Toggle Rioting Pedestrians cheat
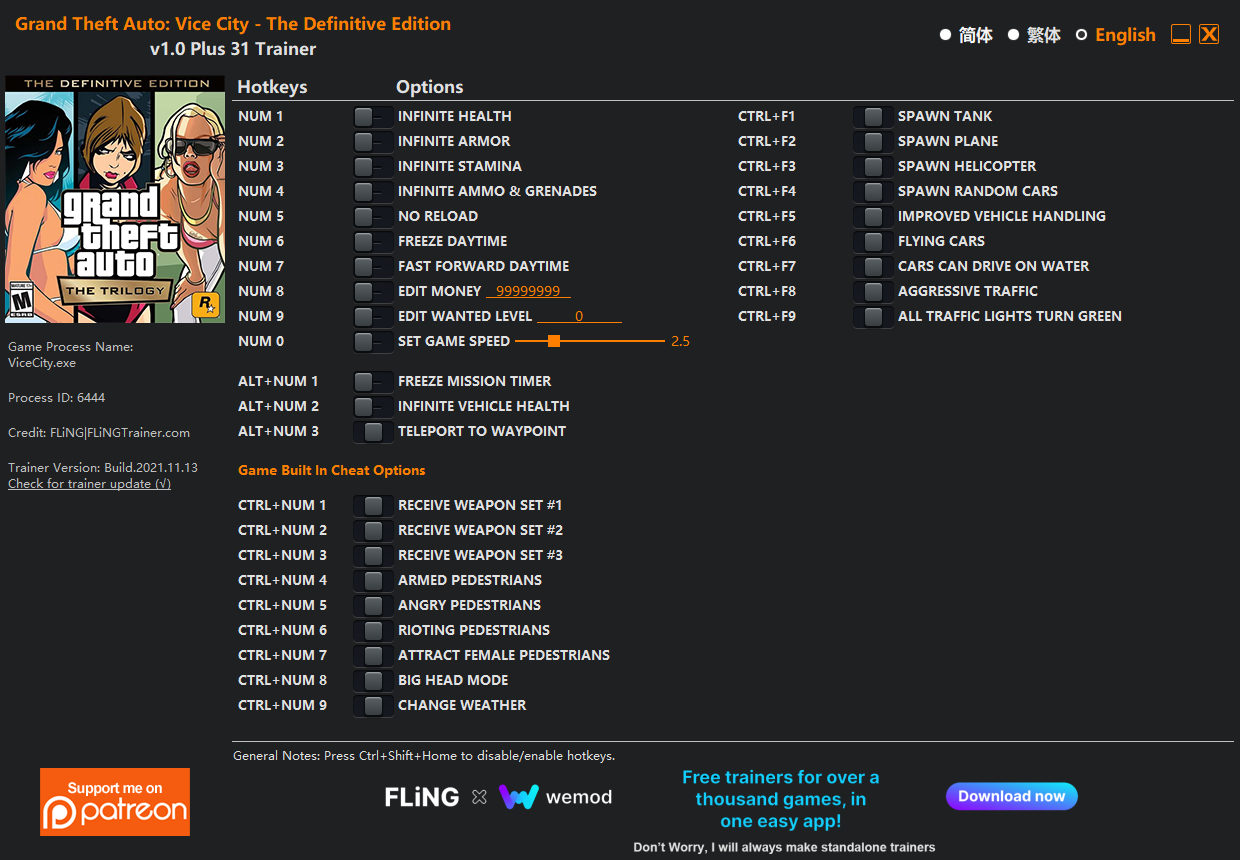1240x860 pixels. point(373,630)
